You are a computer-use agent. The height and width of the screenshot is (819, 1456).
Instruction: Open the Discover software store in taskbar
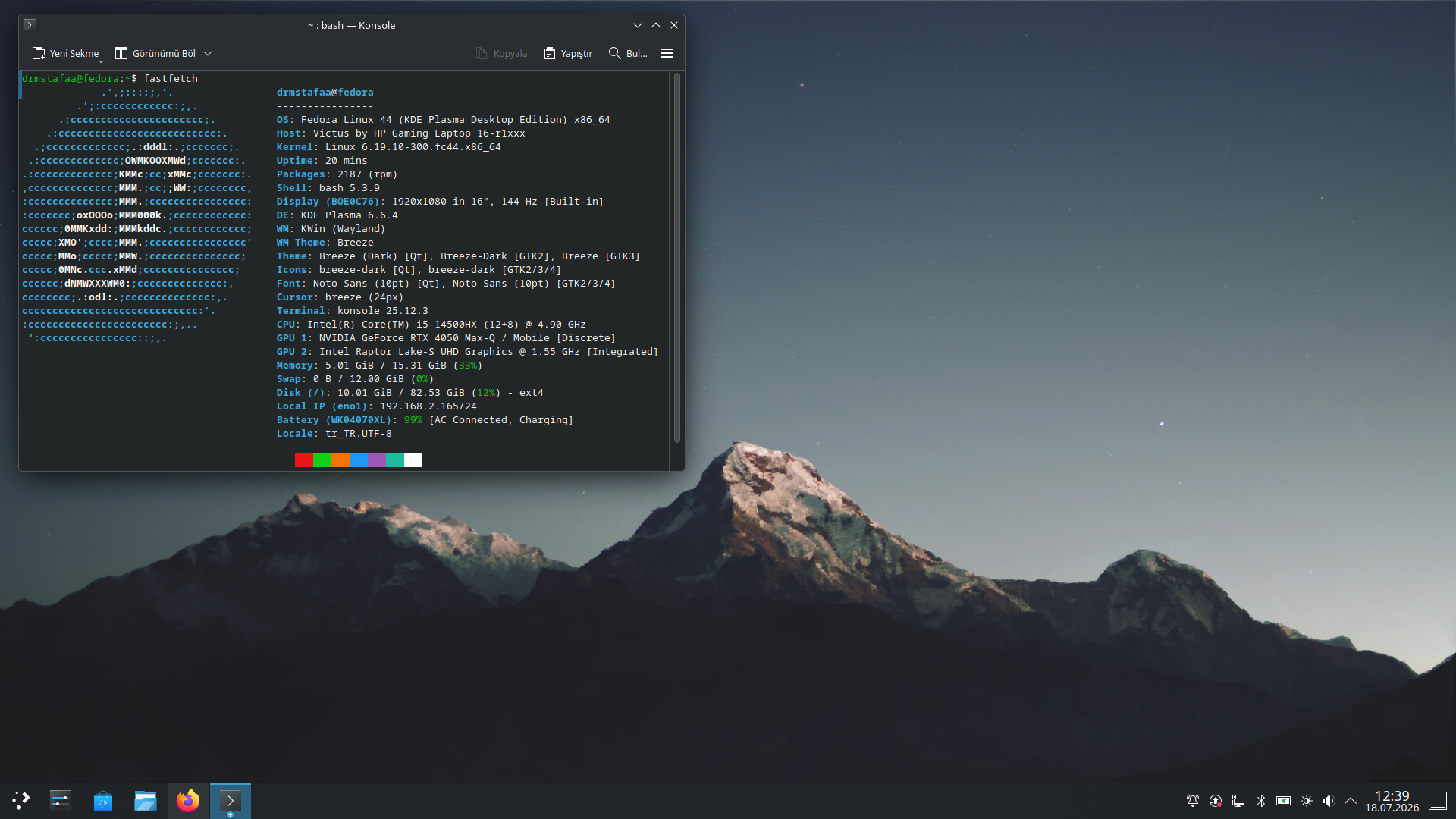pos(103,800)
